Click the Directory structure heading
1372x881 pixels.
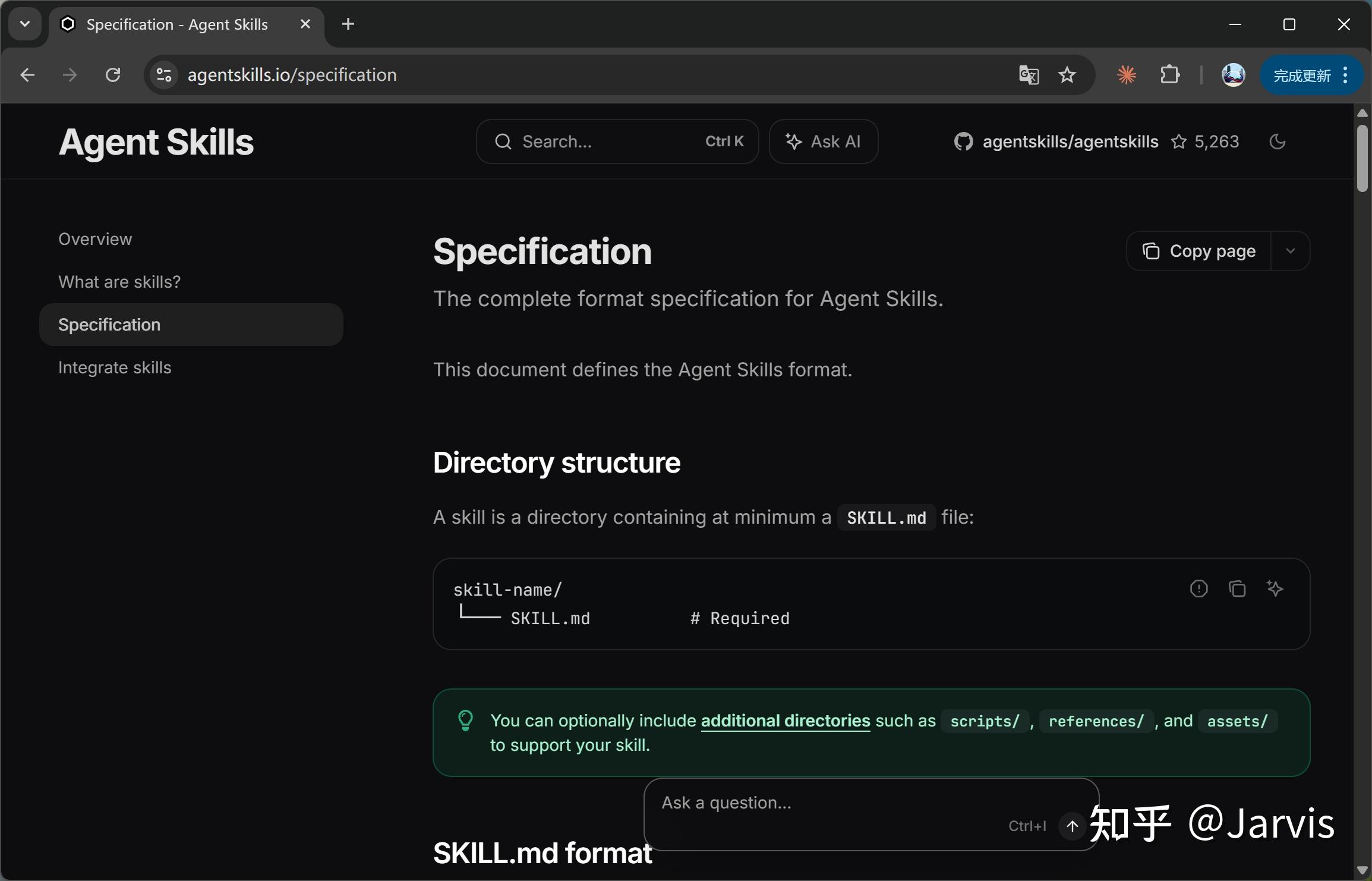[557, 462]
